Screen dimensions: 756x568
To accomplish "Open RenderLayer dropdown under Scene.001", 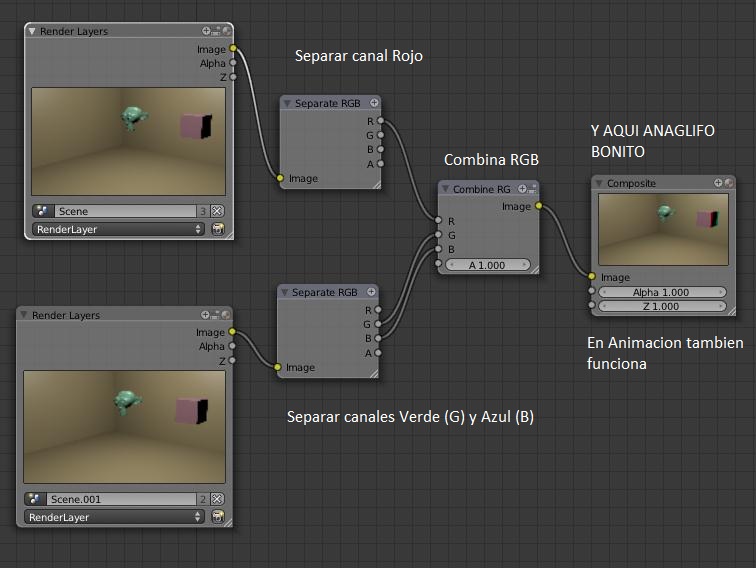I will (x=114, y=517).
